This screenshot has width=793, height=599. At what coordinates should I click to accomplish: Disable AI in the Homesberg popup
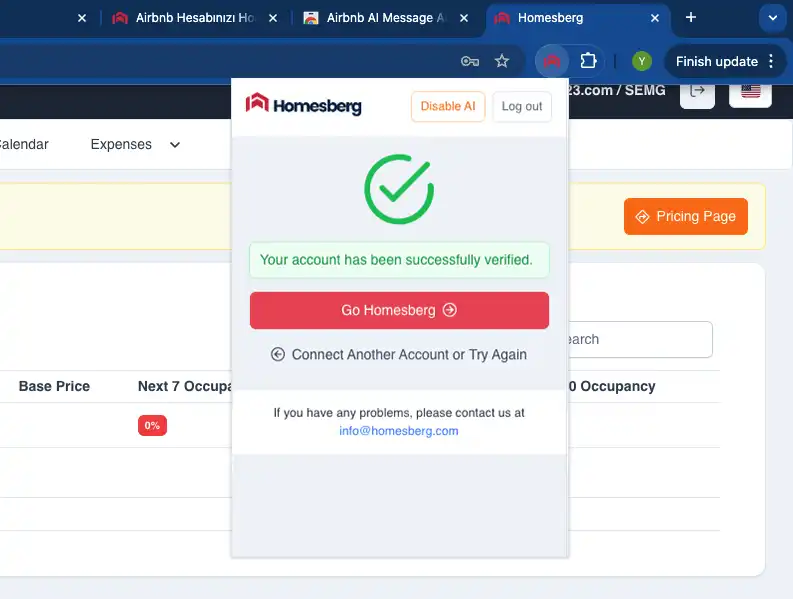[448, 106]
